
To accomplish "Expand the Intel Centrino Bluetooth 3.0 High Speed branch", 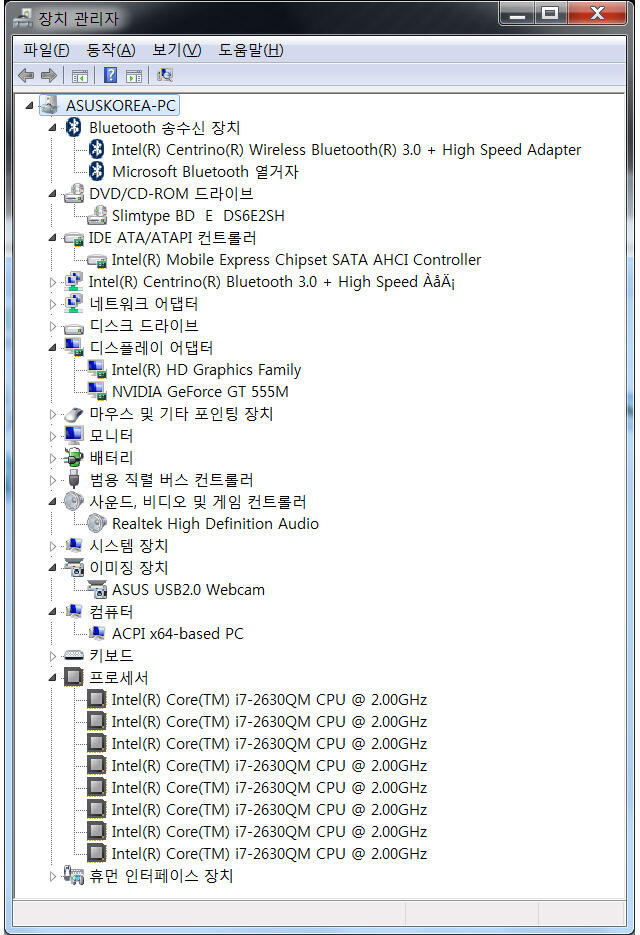I will pyautogui.click(x=52, y=282).
